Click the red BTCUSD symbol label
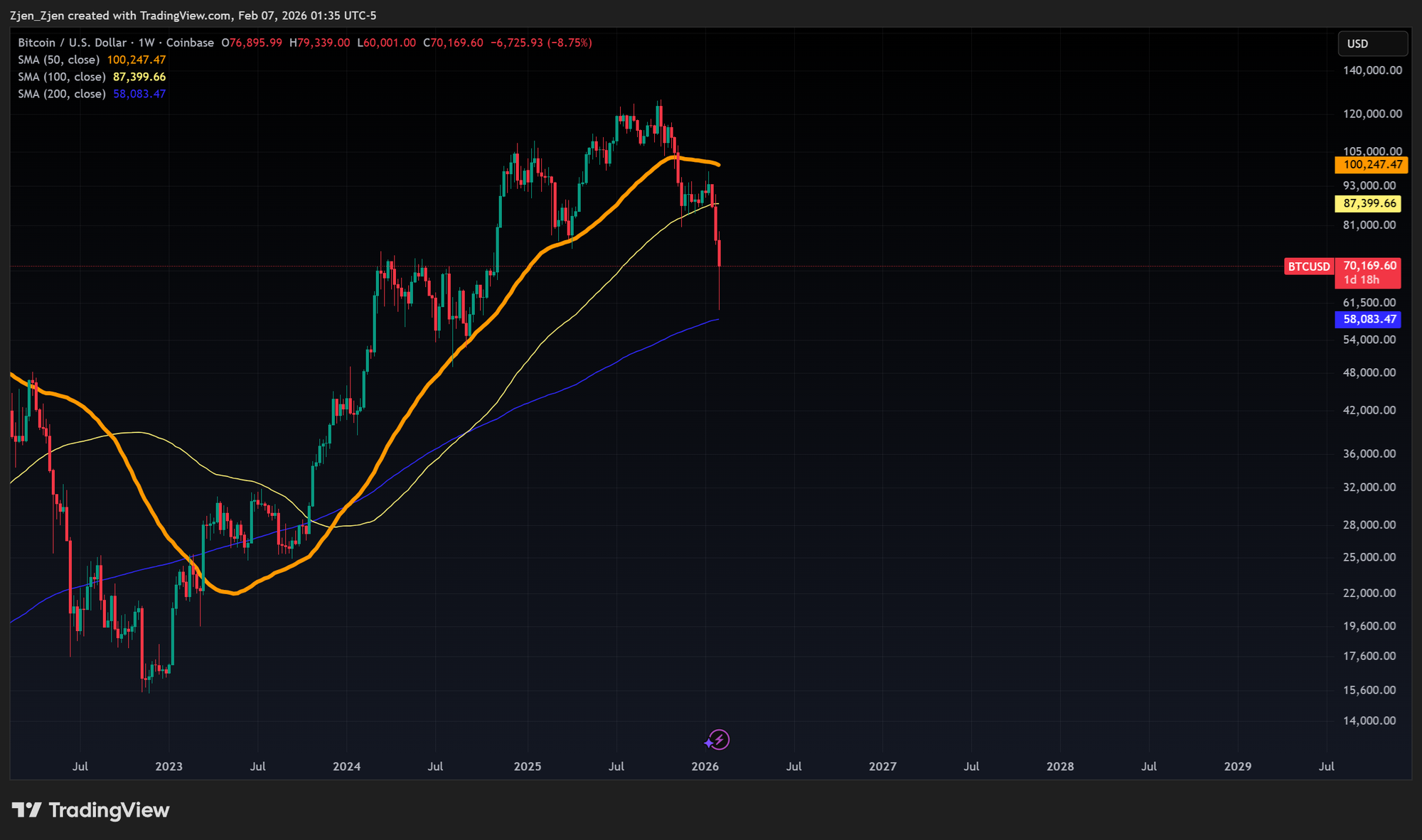This screenshot has width=1422, height=840. 1308,266
